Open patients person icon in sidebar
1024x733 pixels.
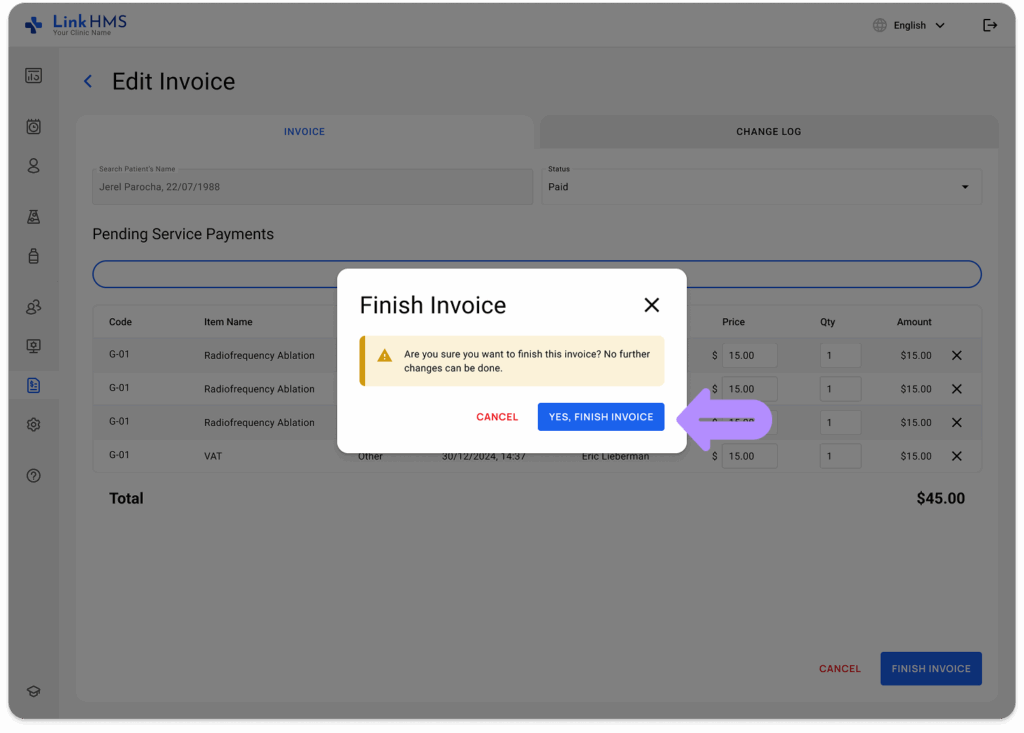tap(33, 166)
